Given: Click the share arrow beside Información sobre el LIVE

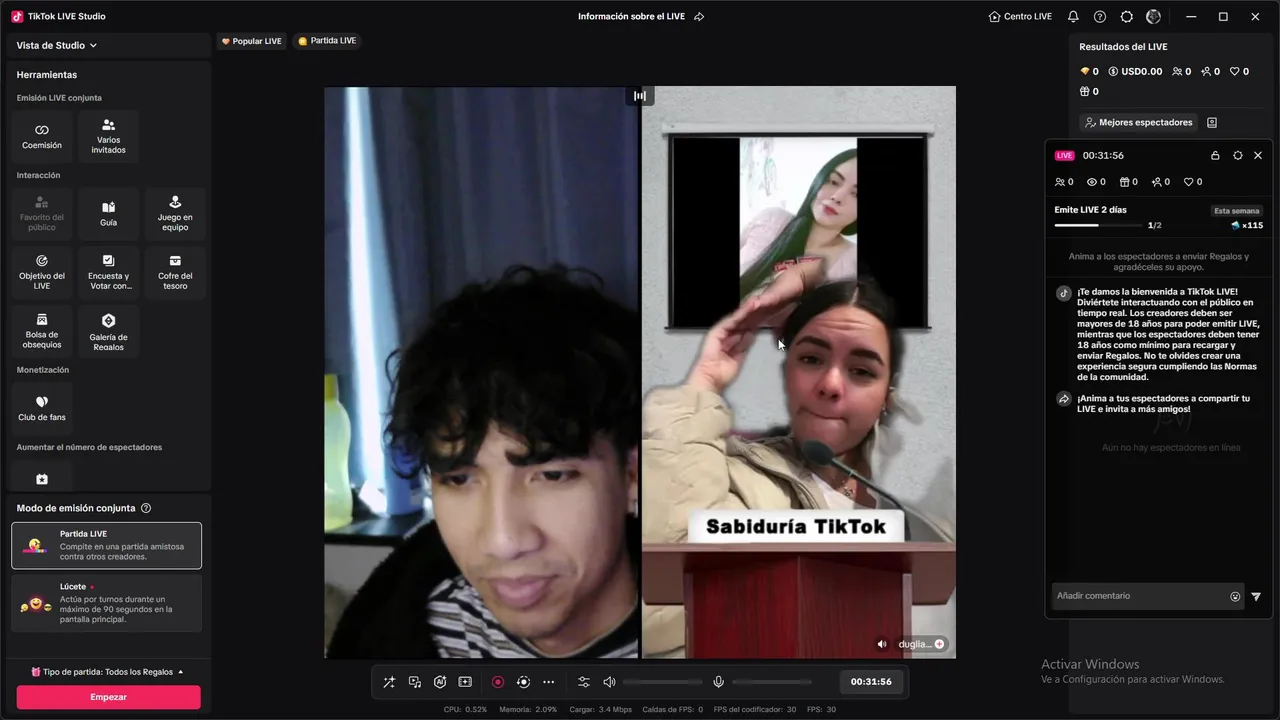Looking at the screenshot, I should [x=699, y=17].
